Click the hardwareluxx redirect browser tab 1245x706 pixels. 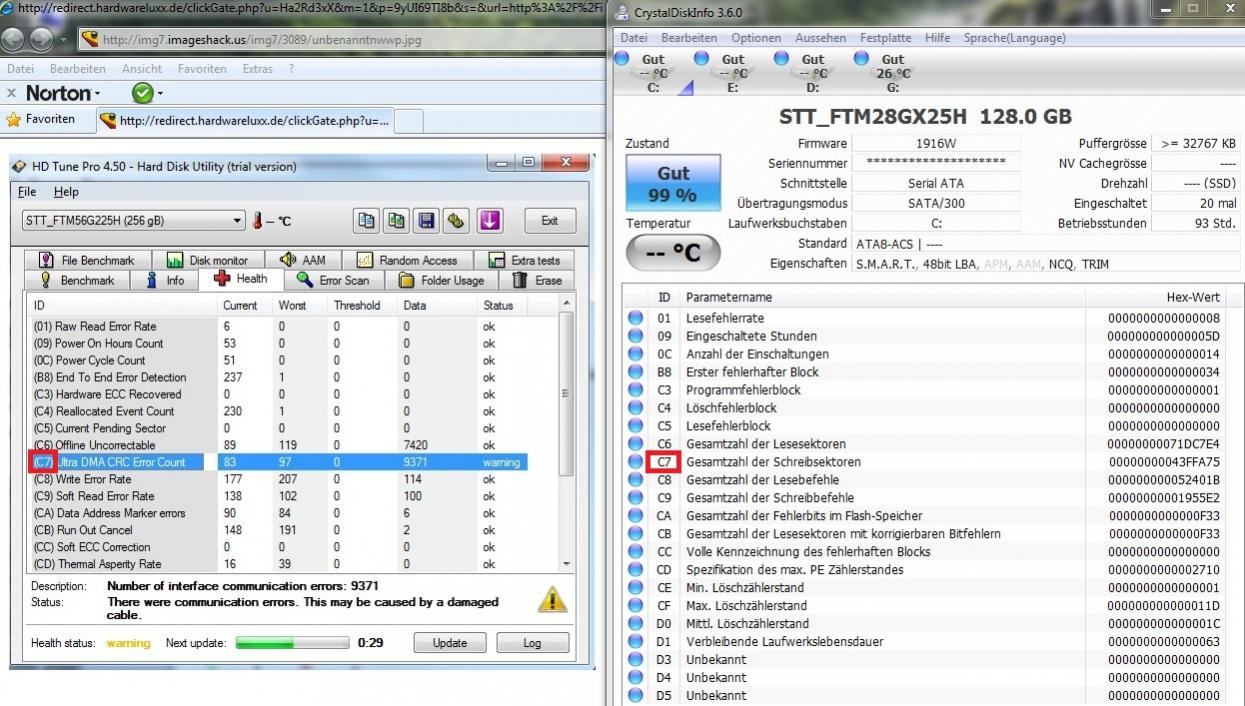[x=245, y=121]
